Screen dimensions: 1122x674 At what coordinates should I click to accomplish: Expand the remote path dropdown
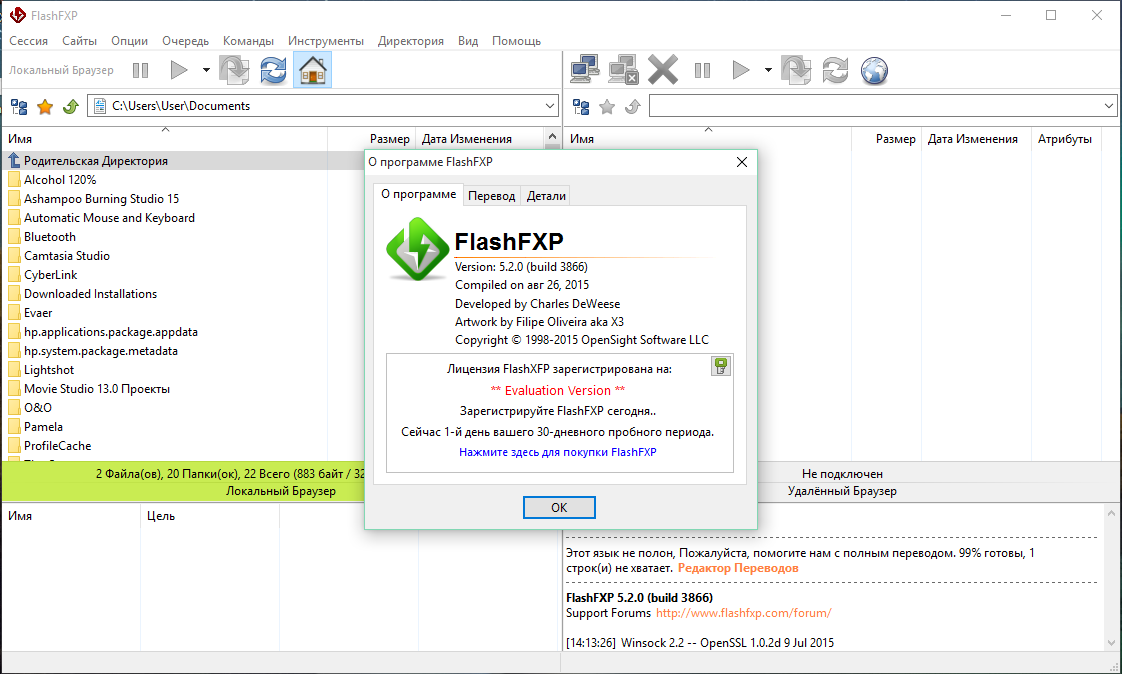(1108, 106)
